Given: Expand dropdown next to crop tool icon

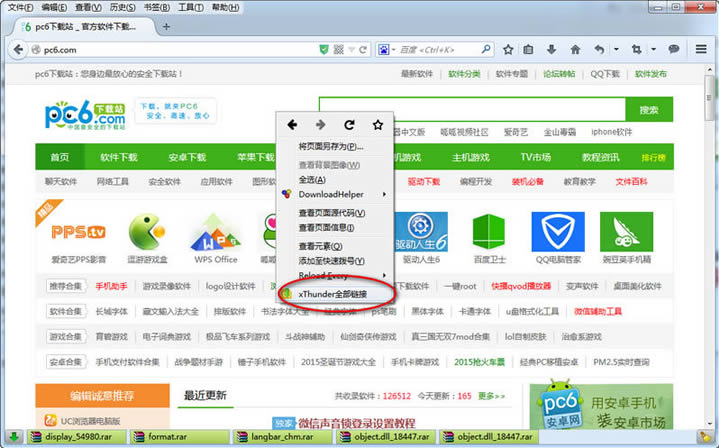Looking at the screenshot, I should [653, 50].
